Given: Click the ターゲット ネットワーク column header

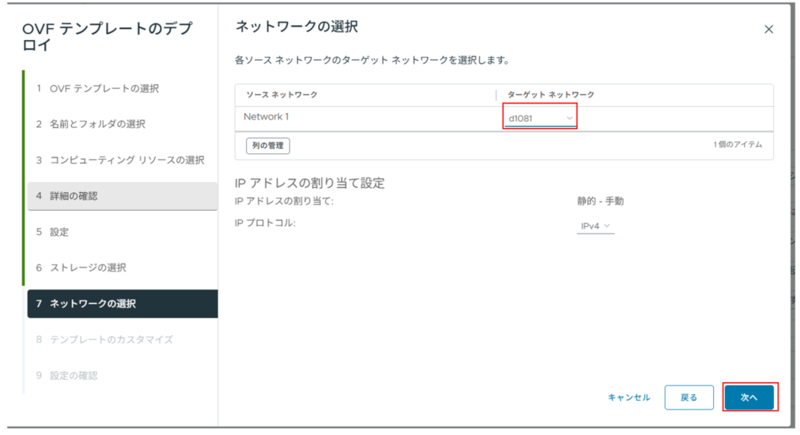Looking at the screenshot, I should [x=551, y=95].
